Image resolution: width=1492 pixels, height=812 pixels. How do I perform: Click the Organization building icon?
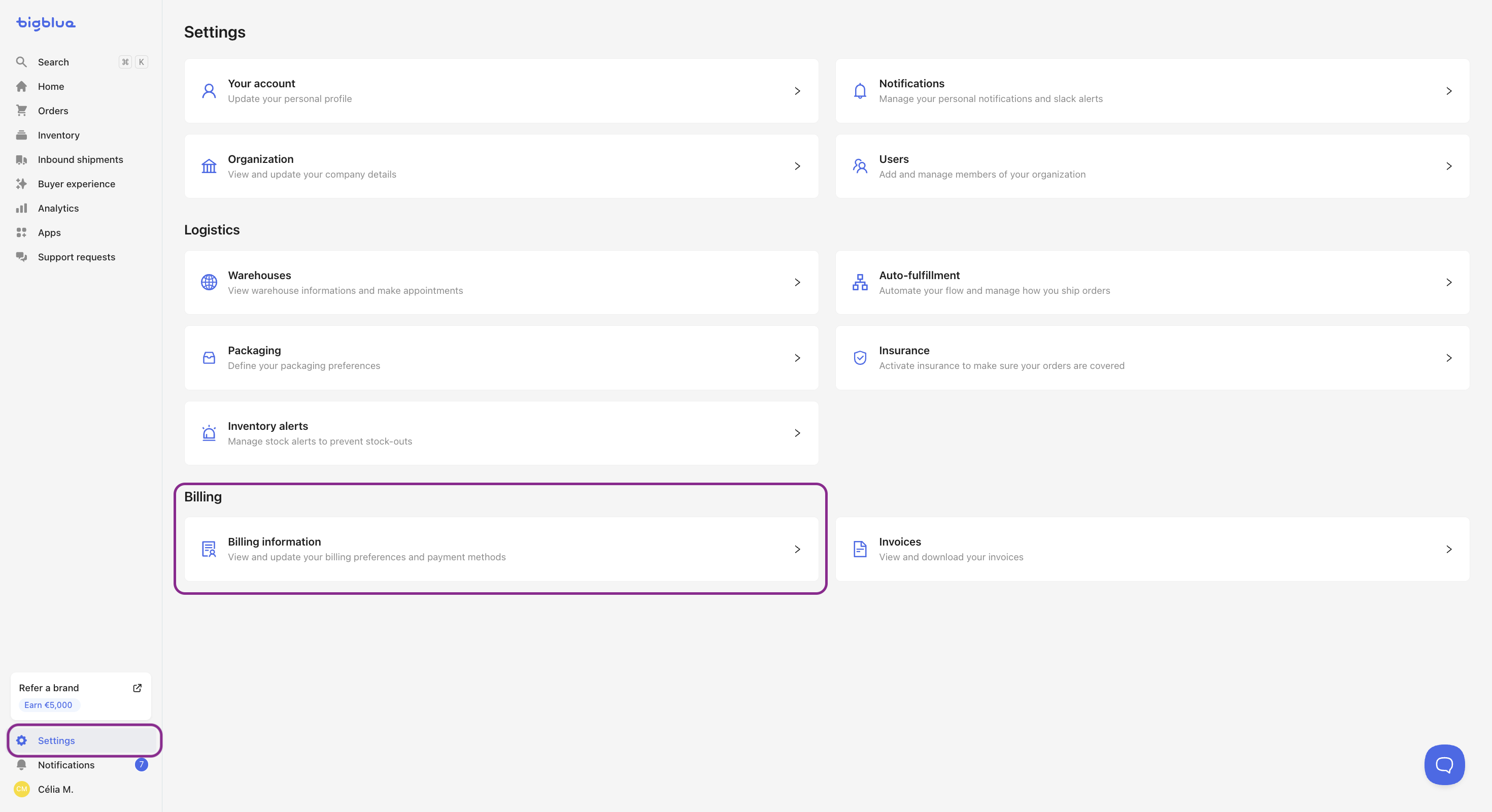click(x=209, y=167)
